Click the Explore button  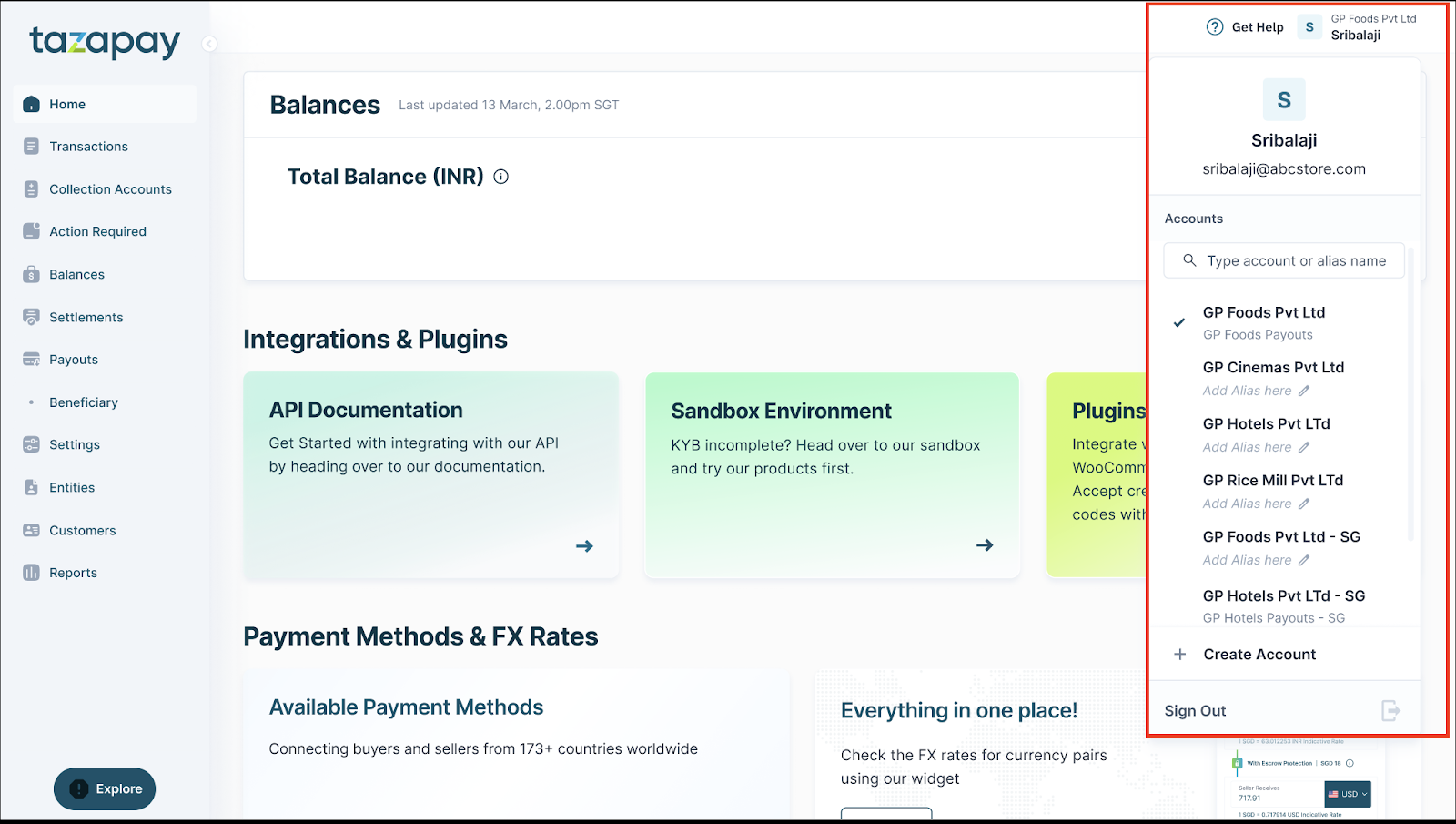(105, 788)
